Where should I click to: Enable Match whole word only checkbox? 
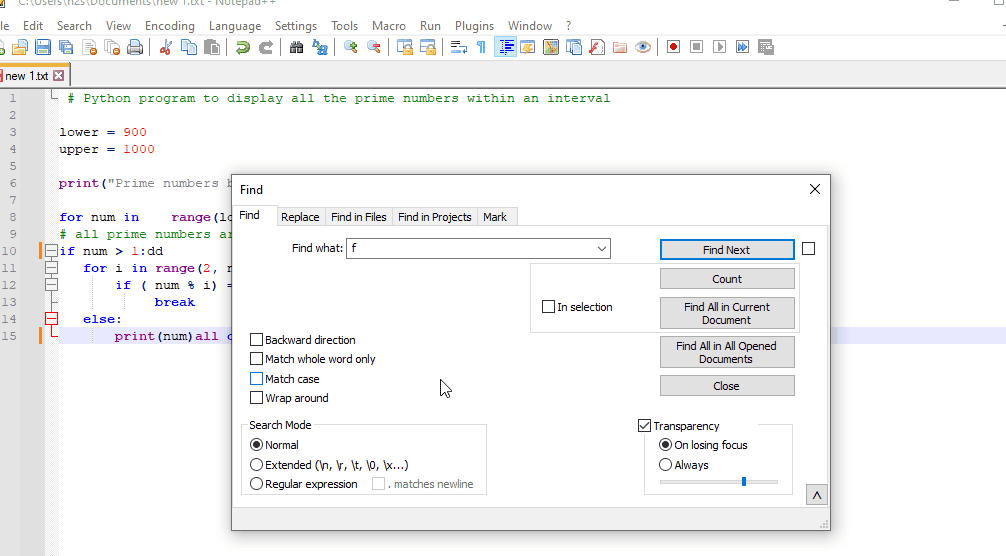pyautogui.click(x=256, y=359)
